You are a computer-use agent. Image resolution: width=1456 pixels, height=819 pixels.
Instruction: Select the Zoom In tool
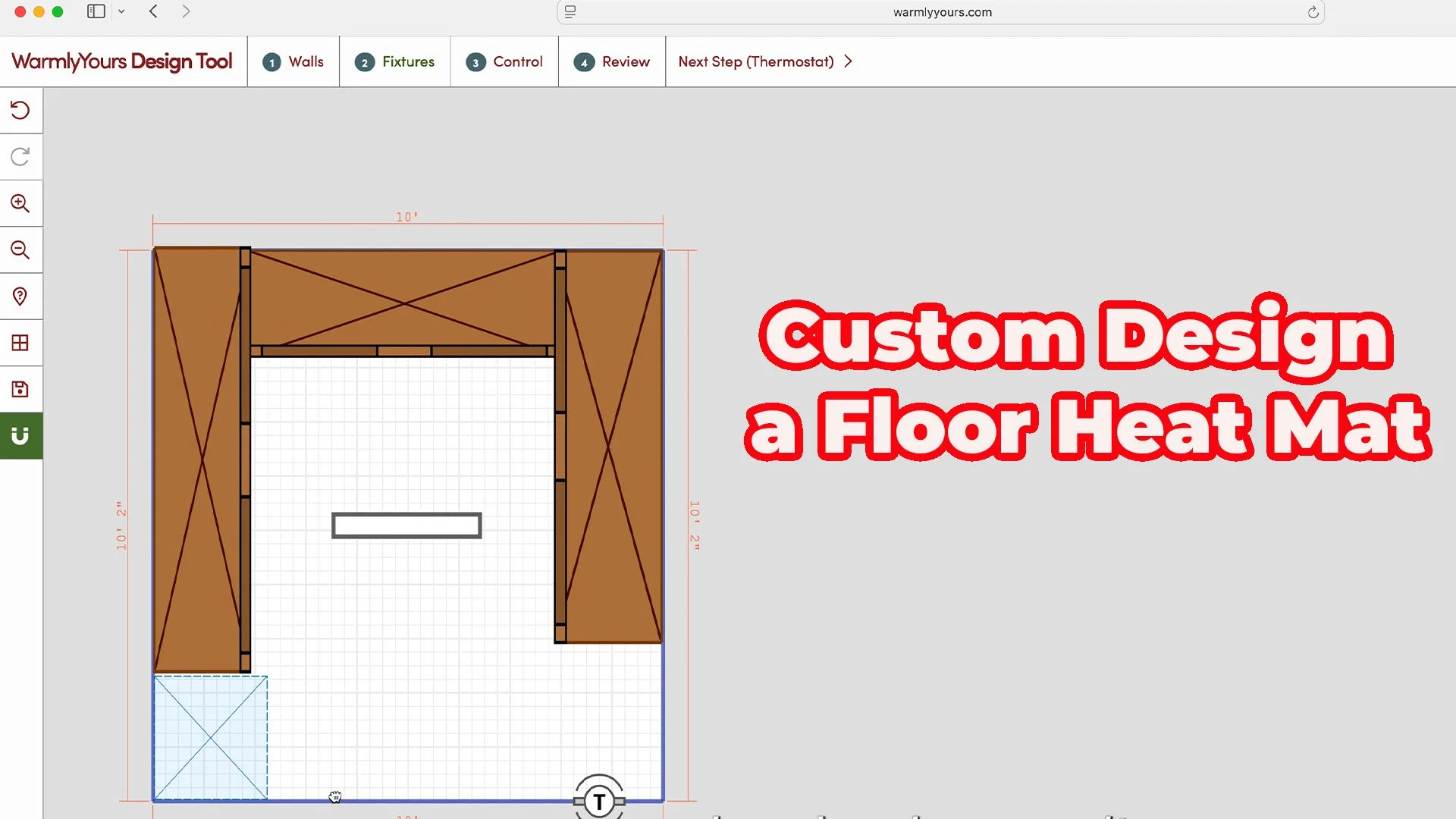[x=20, y=203]
